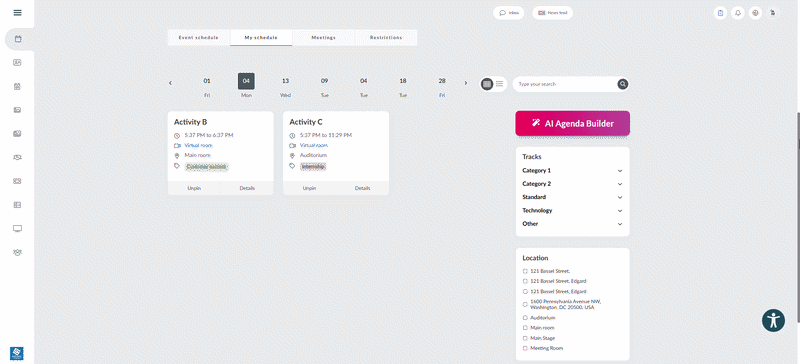
Task: Open the Inbox chat button
Action: click(509, 13)
